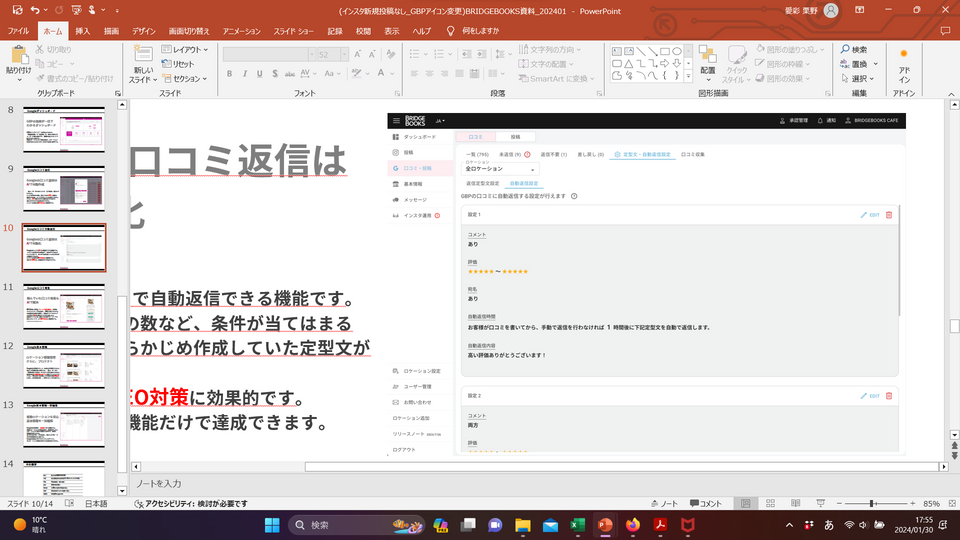
Task: Select slide 12 thumbnail
Action: 64,366
